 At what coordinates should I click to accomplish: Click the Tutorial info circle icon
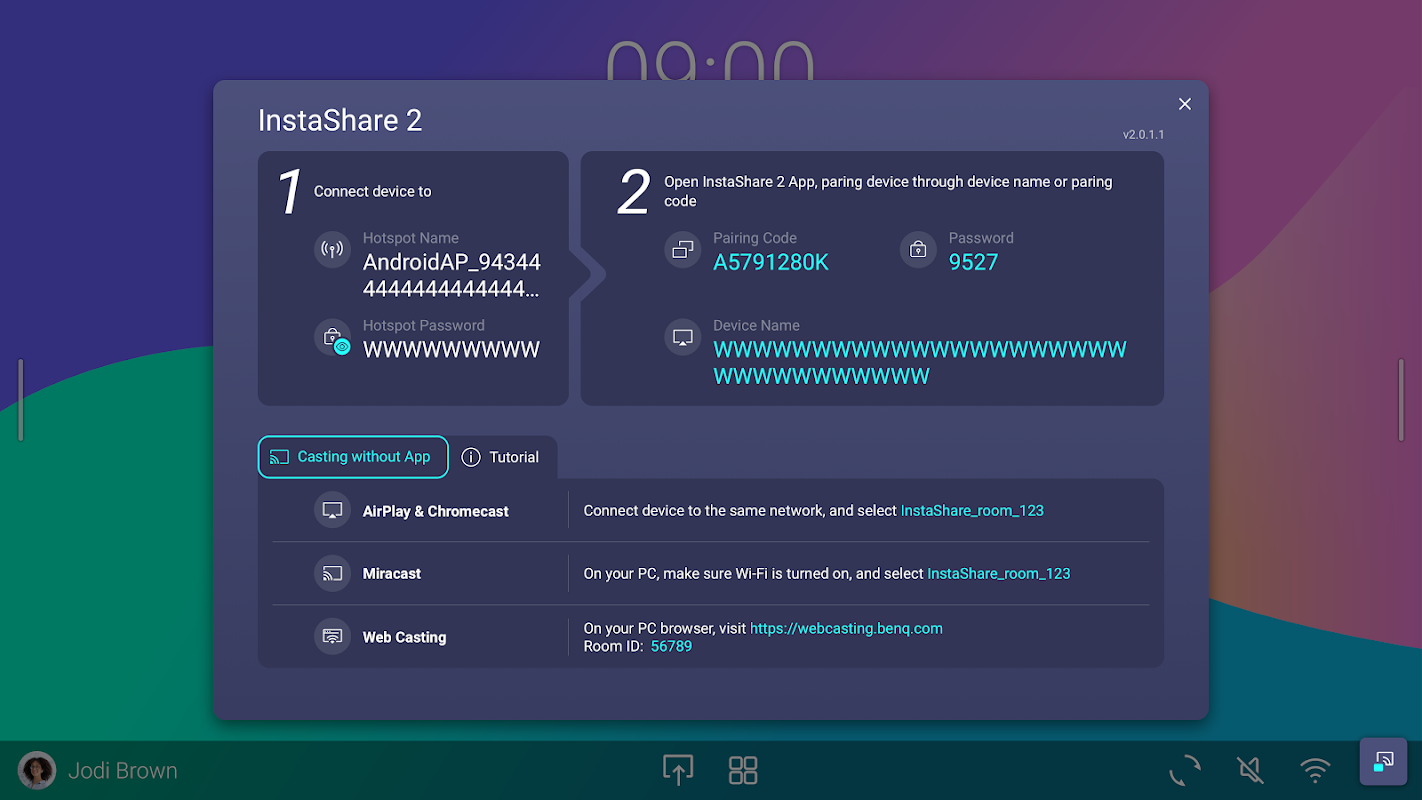[471, 457]
